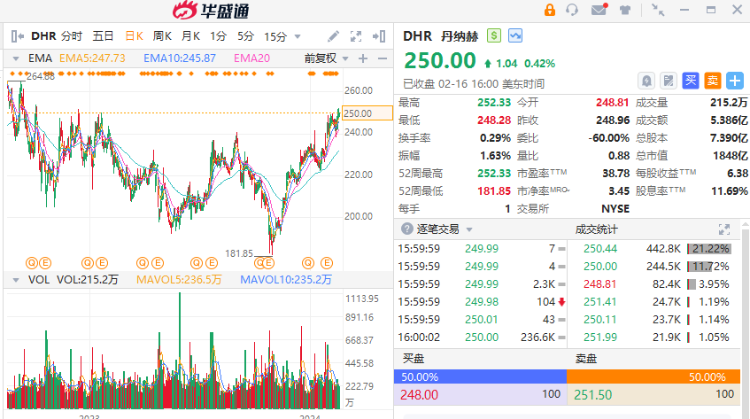Click the large 250.00 price
The width and height of the screenshot is (750, 419).
440,61
